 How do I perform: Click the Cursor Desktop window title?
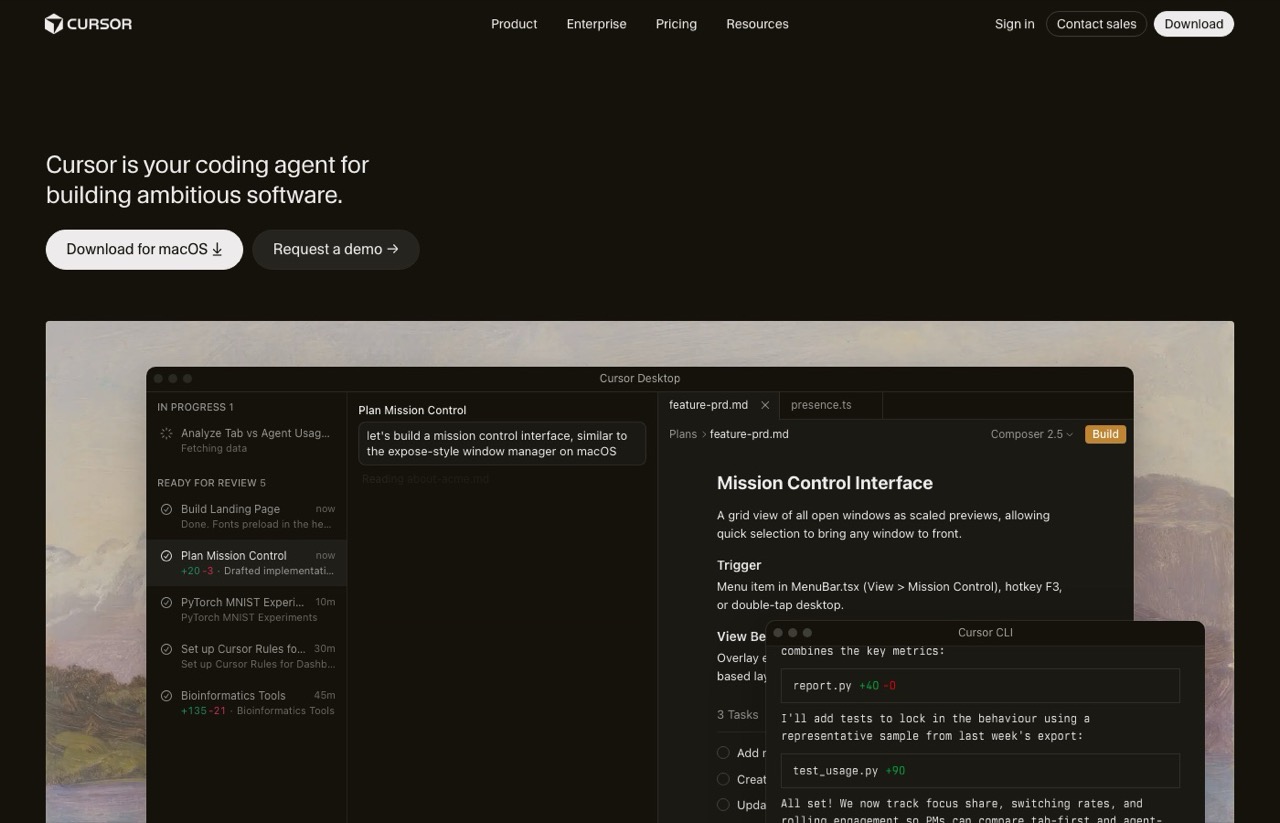click(640, 378)
